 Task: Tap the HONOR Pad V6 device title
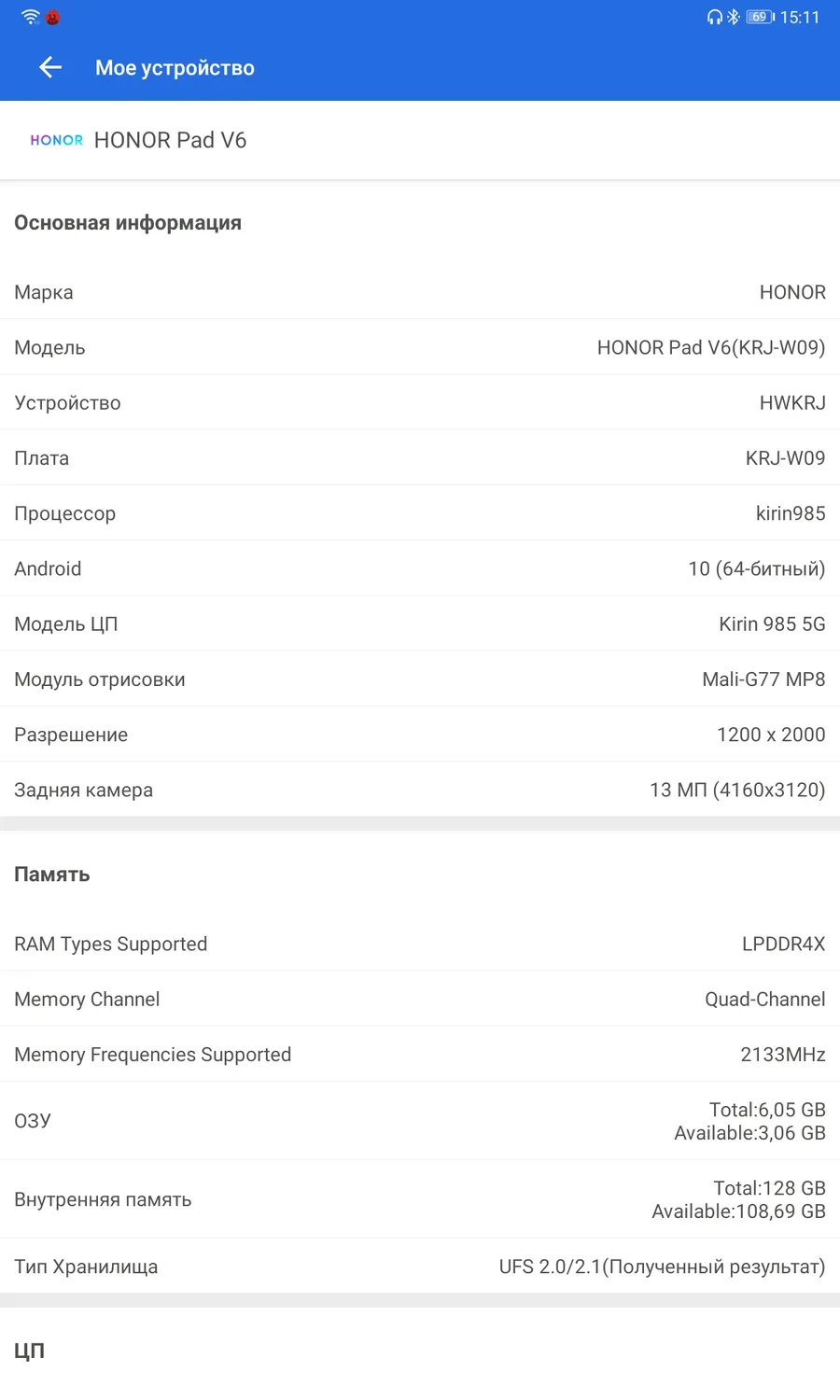[x=170, y=140]
